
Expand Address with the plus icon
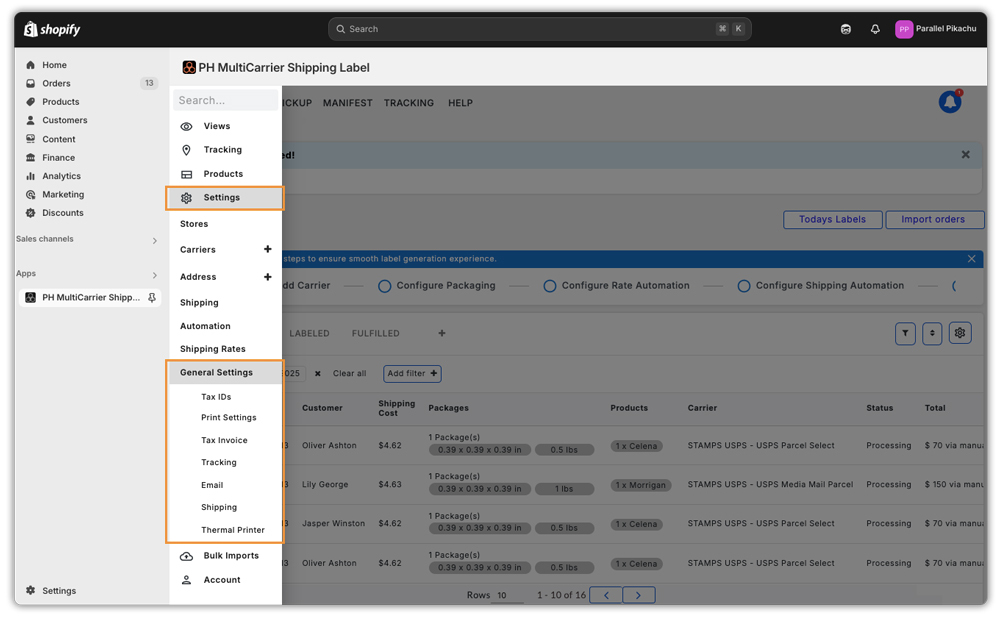pos(268,277)
